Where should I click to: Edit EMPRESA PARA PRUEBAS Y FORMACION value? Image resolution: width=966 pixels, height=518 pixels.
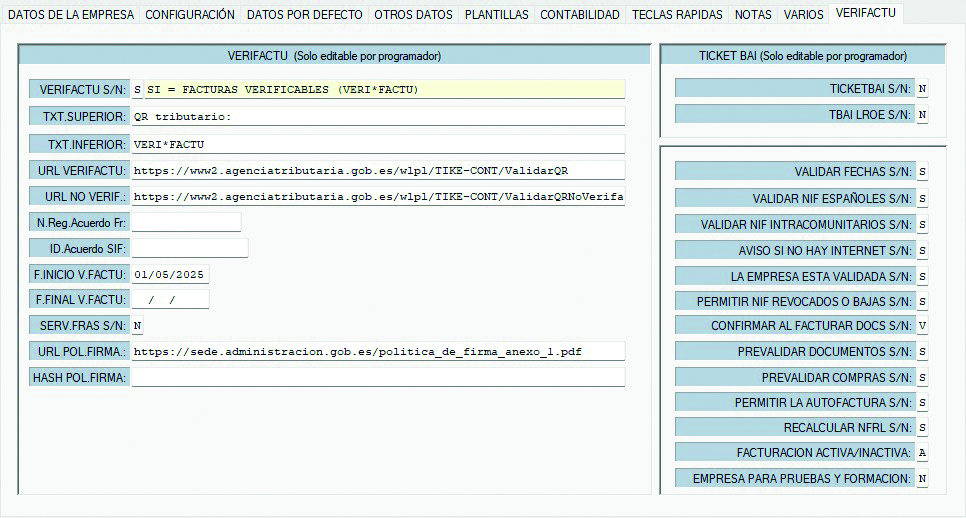click(922, 479)
